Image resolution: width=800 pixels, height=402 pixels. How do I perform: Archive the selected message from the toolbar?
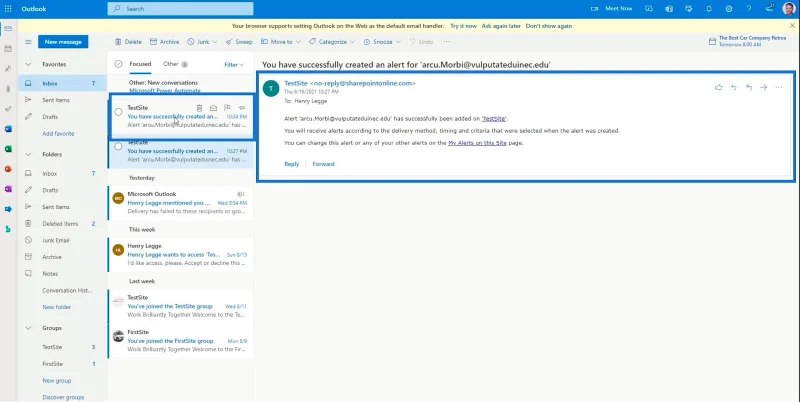tap(164, 42)
